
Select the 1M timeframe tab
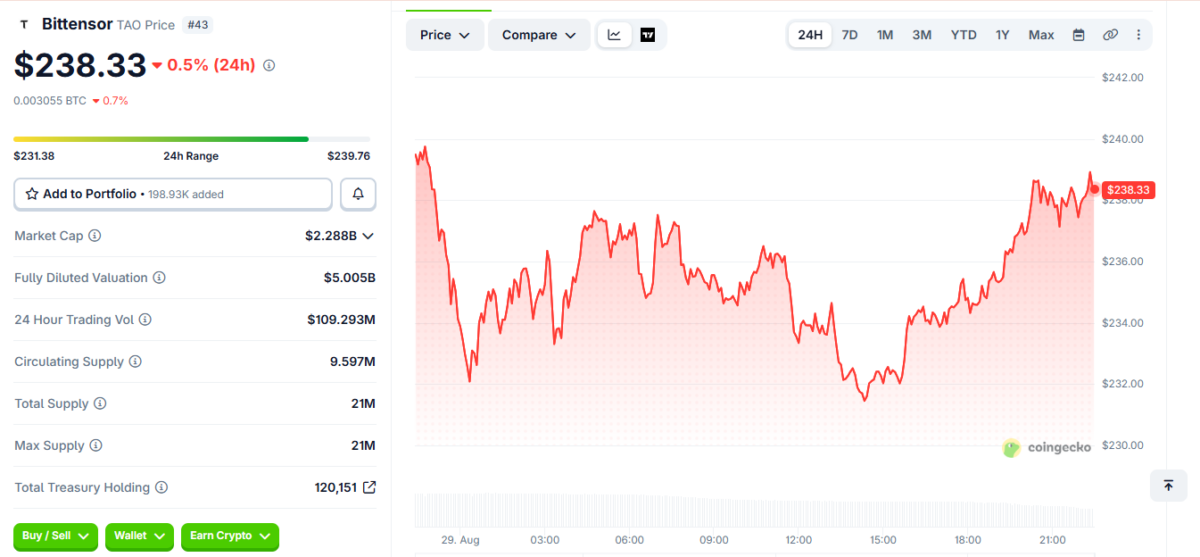(x=885, y=35)
